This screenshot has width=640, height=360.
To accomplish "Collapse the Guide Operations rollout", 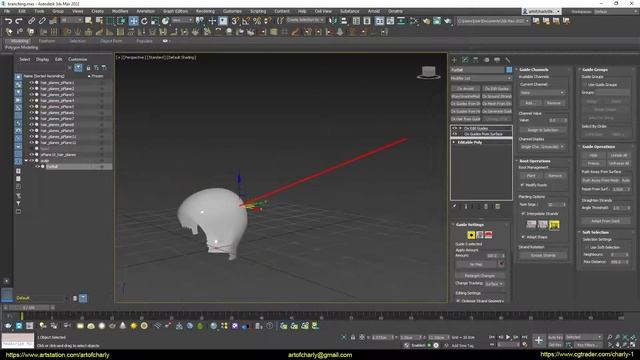I will coord(598,147).
